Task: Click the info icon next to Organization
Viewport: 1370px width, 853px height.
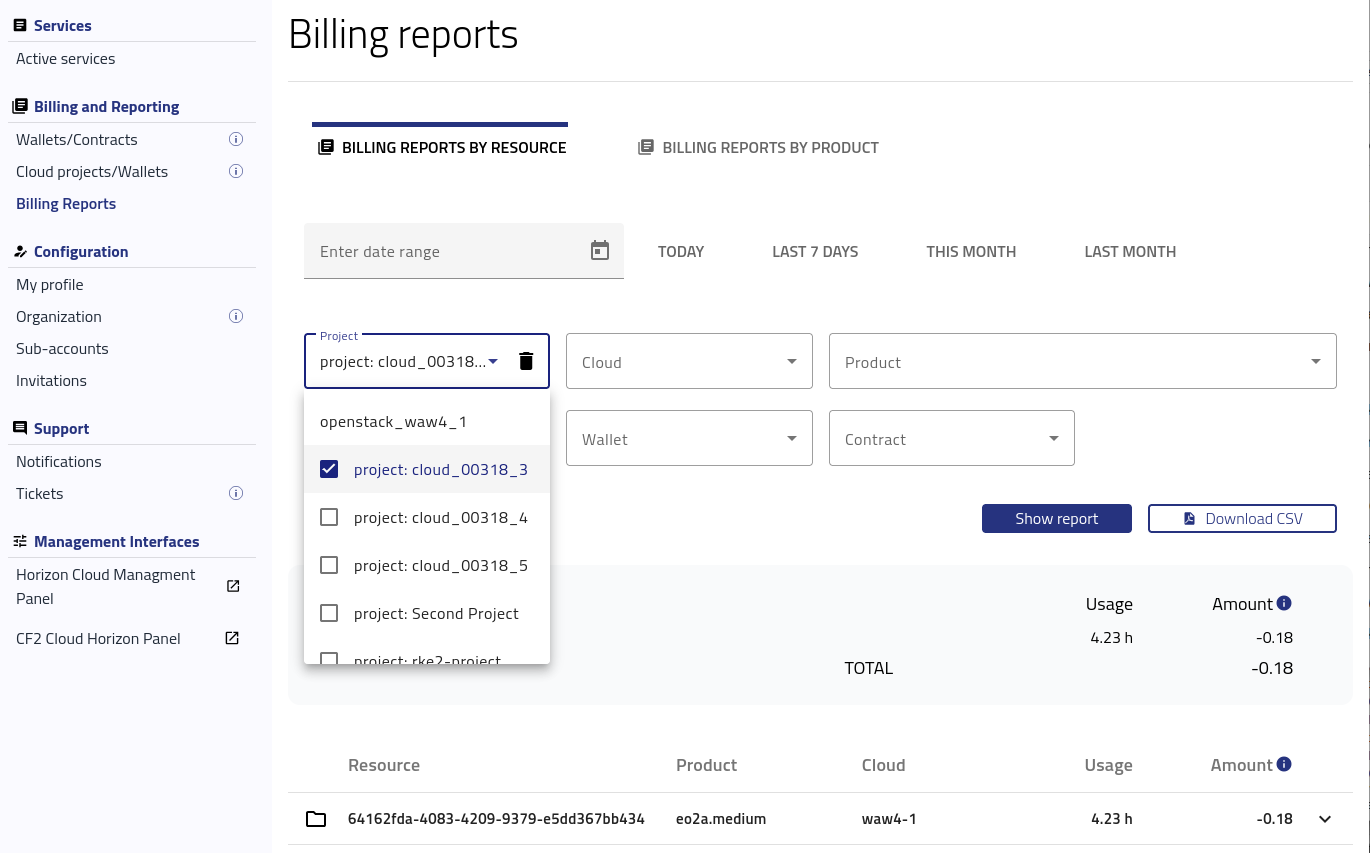Action: 236,316
